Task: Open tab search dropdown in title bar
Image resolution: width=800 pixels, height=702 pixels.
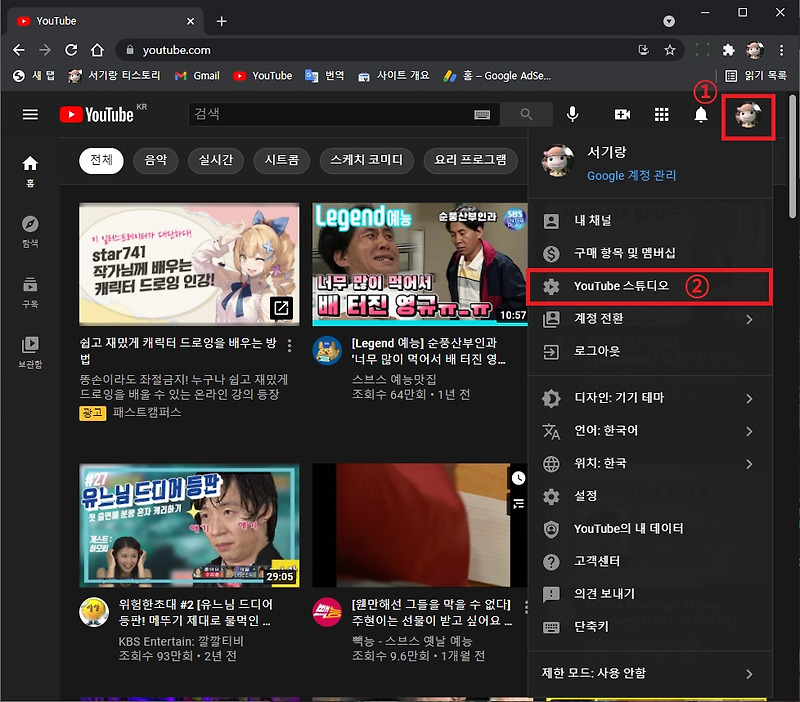Action: (x=669, y=21)
